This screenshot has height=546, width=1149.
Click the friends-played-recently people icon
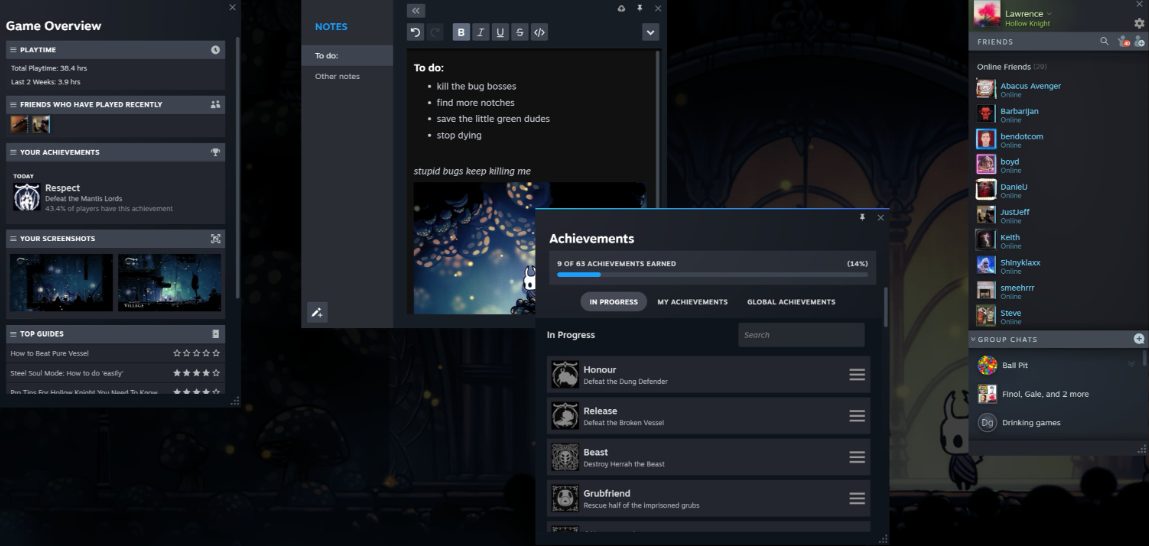click(215, 104)
